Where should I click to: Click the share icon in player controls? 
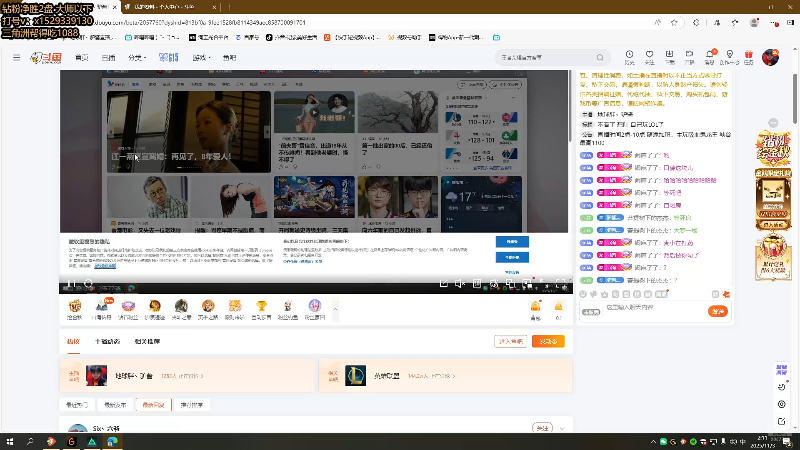[x=443, y=284]
